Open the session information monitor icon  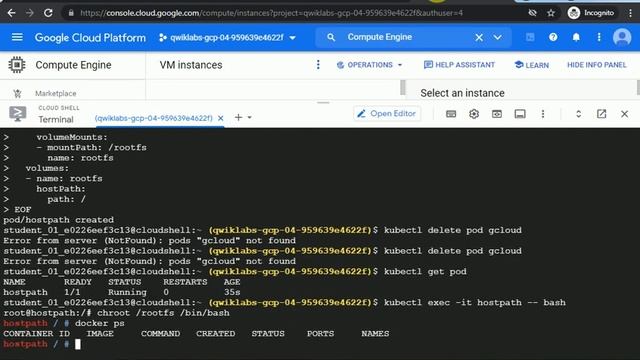(x=520, y=114)
